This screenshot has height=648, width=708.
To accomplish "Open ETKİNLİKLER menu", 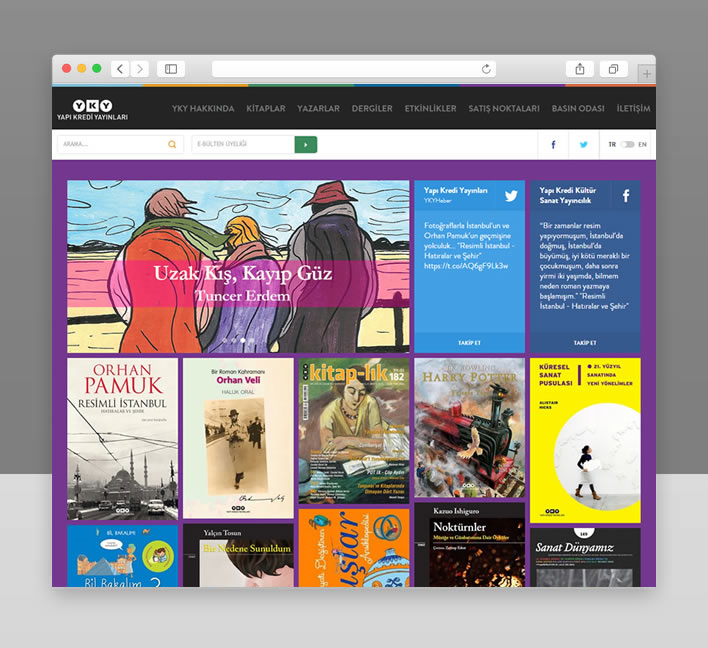I will pos(430,108).
